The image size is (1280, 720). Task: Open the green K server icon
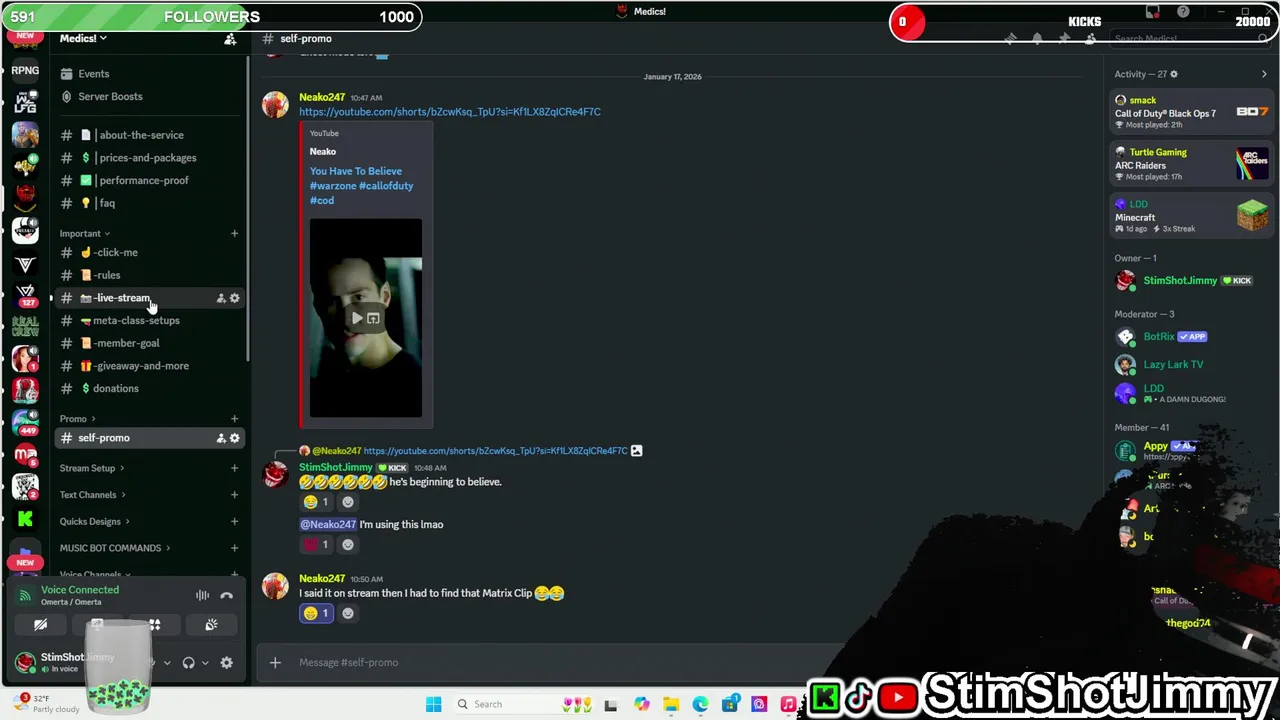coord(25,519)
